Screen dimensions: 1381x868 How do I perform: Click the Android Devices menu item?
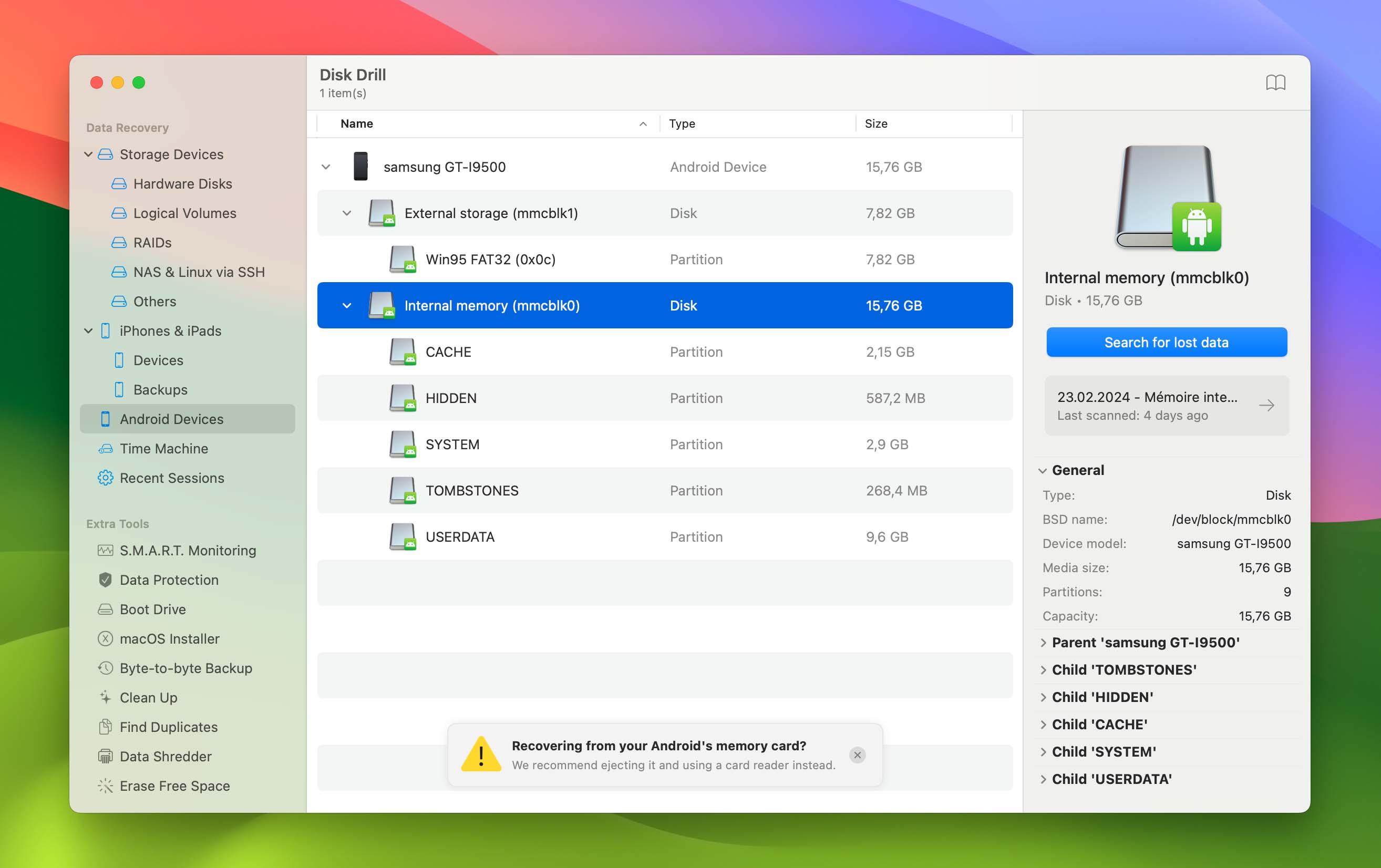pyautogui.click(x=171, y=418)
